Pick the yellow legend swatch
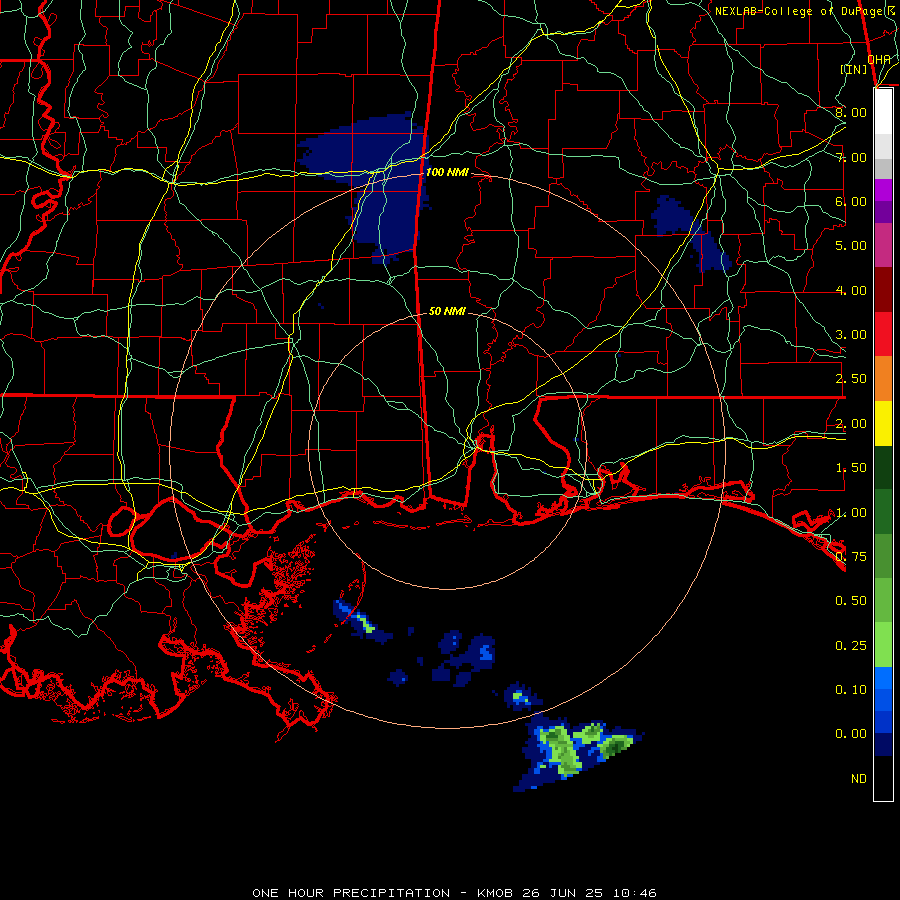The image size is (900, 900). click(883, 423)
